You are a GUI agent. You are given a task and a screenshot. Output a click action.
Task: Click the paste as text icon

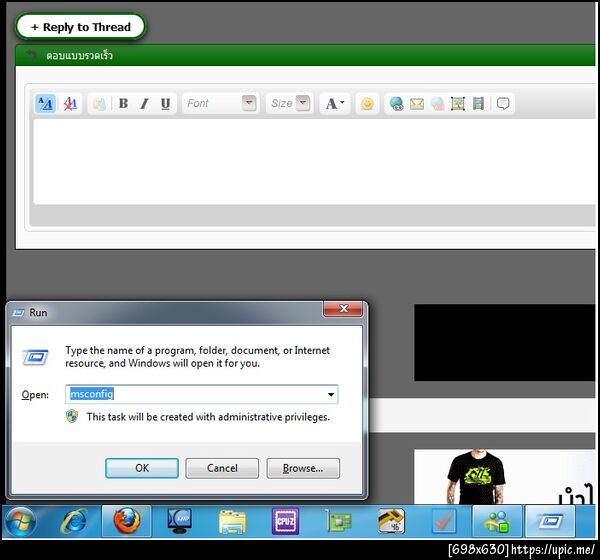click(x=99, y=104)
